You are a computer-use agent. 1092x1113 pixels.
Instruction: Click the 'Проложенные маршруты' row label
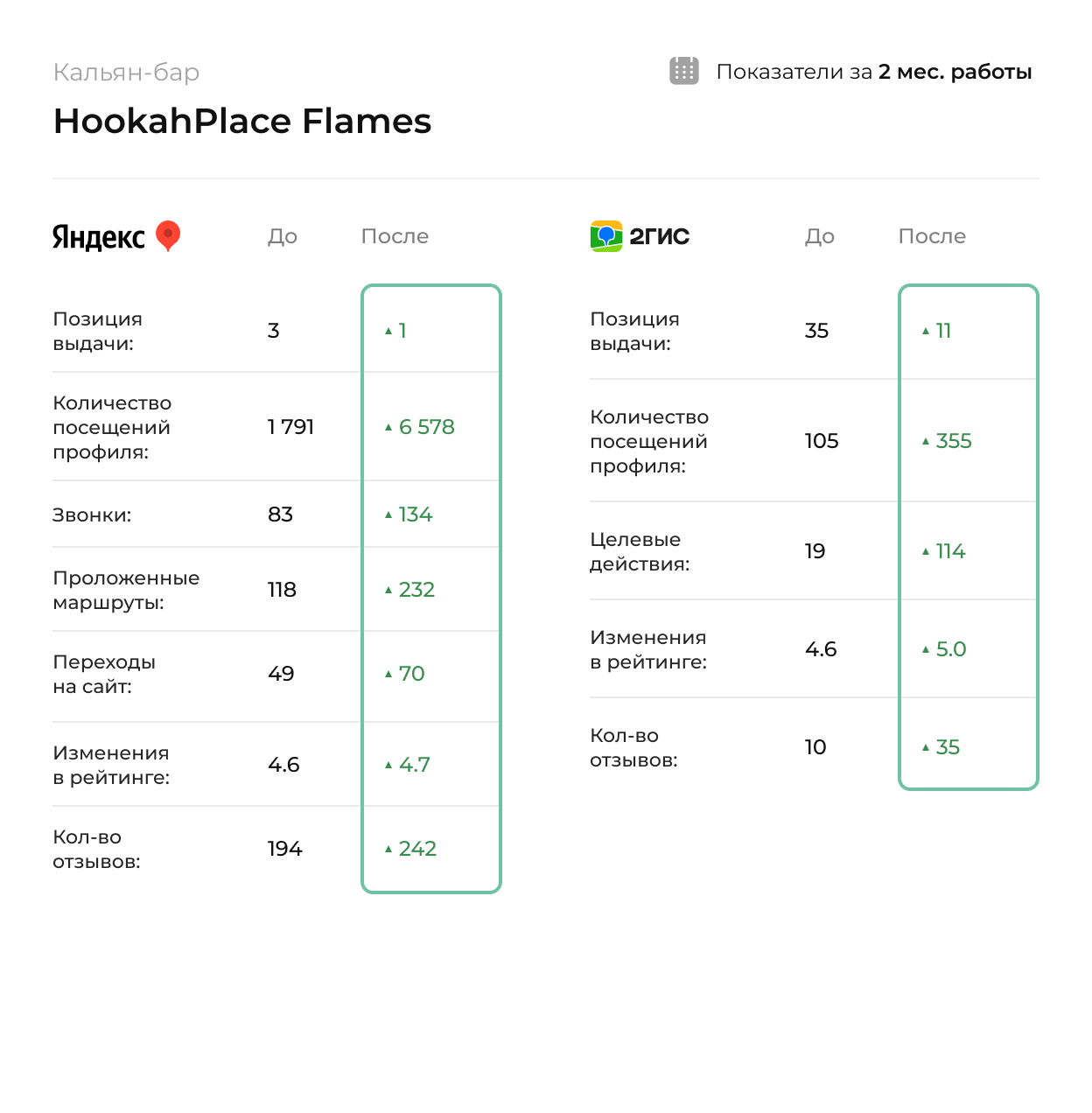pyautogui.click(x=126, y=590)
